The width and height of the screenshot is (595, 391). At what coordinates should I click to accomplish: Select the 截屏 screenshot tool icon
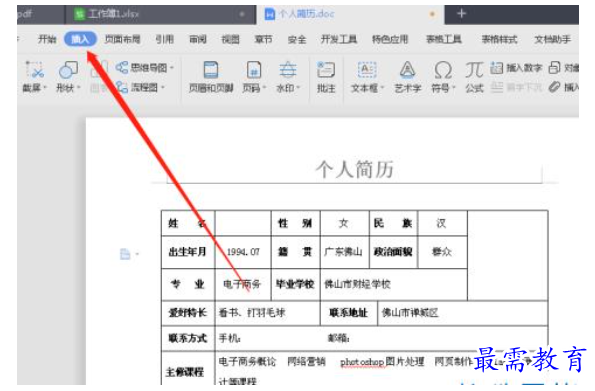point(35,70)
